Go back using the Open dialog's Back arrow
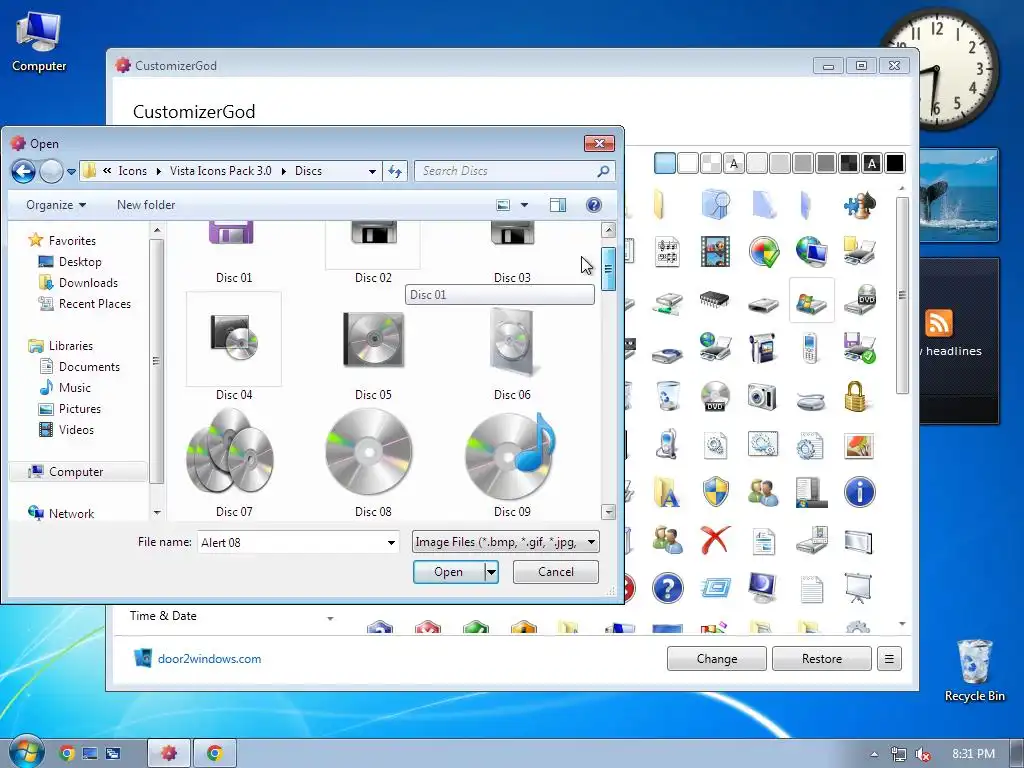The image size is (1024, 768). [24, 172]
